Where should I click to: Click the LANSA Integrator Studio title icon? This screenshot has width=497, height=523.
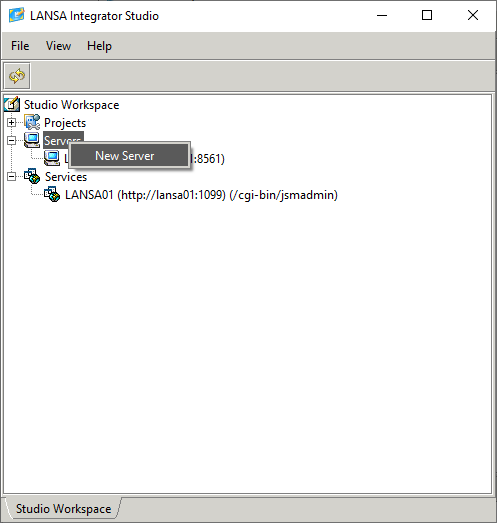tap(17, 15)
